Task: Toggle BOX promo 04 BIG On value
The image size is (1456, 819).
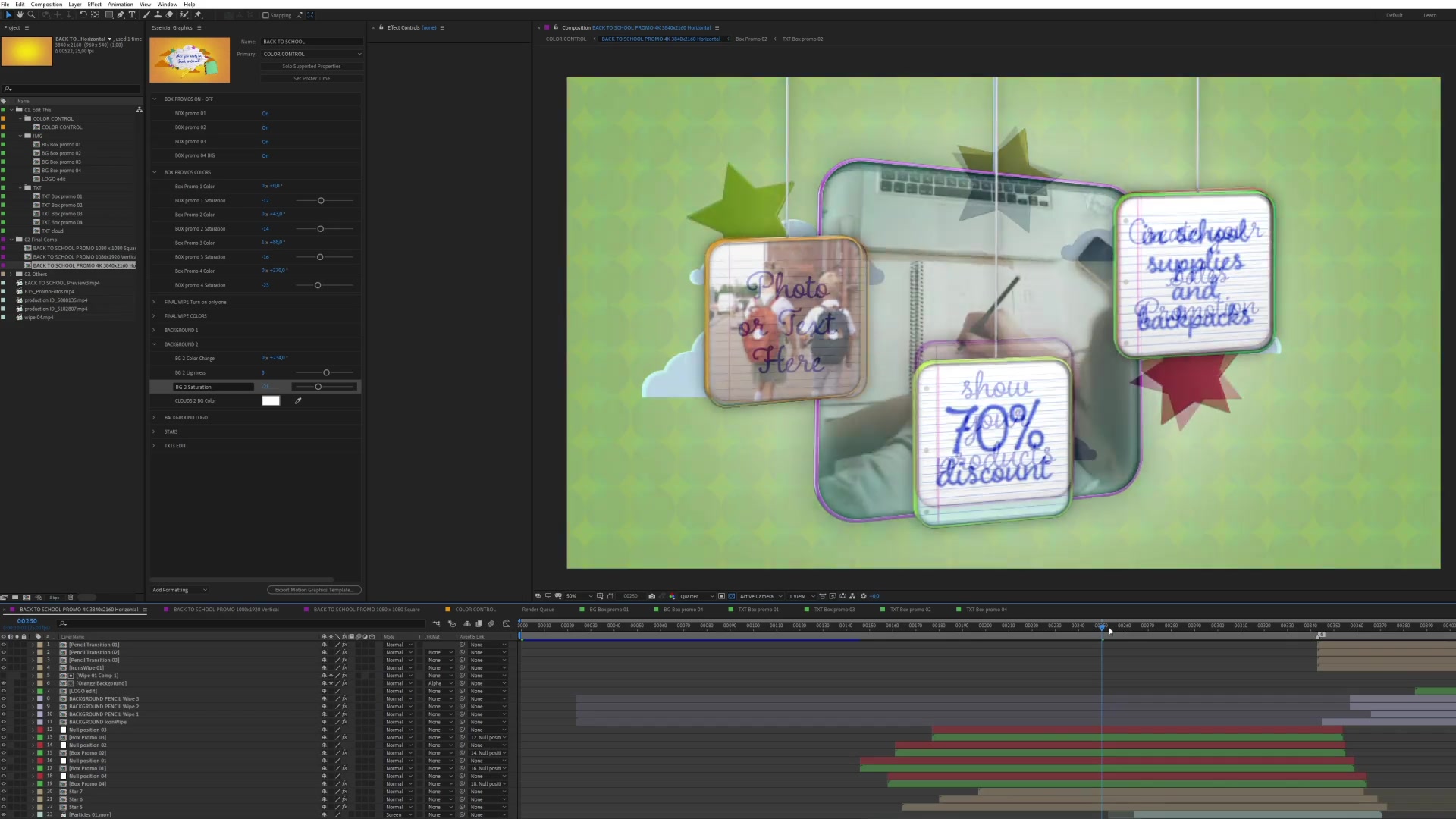Action: pyautogui.click(x=265, y=155)
